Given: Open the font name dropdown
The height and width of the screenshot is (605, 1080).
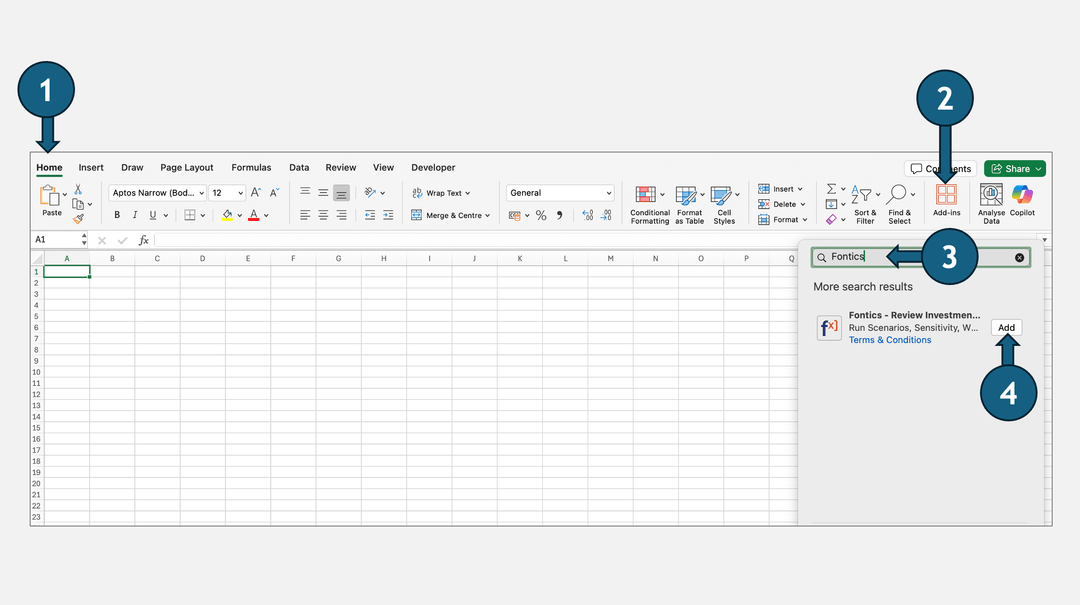Looking at the screenshot, I should [x=158, y=193].
